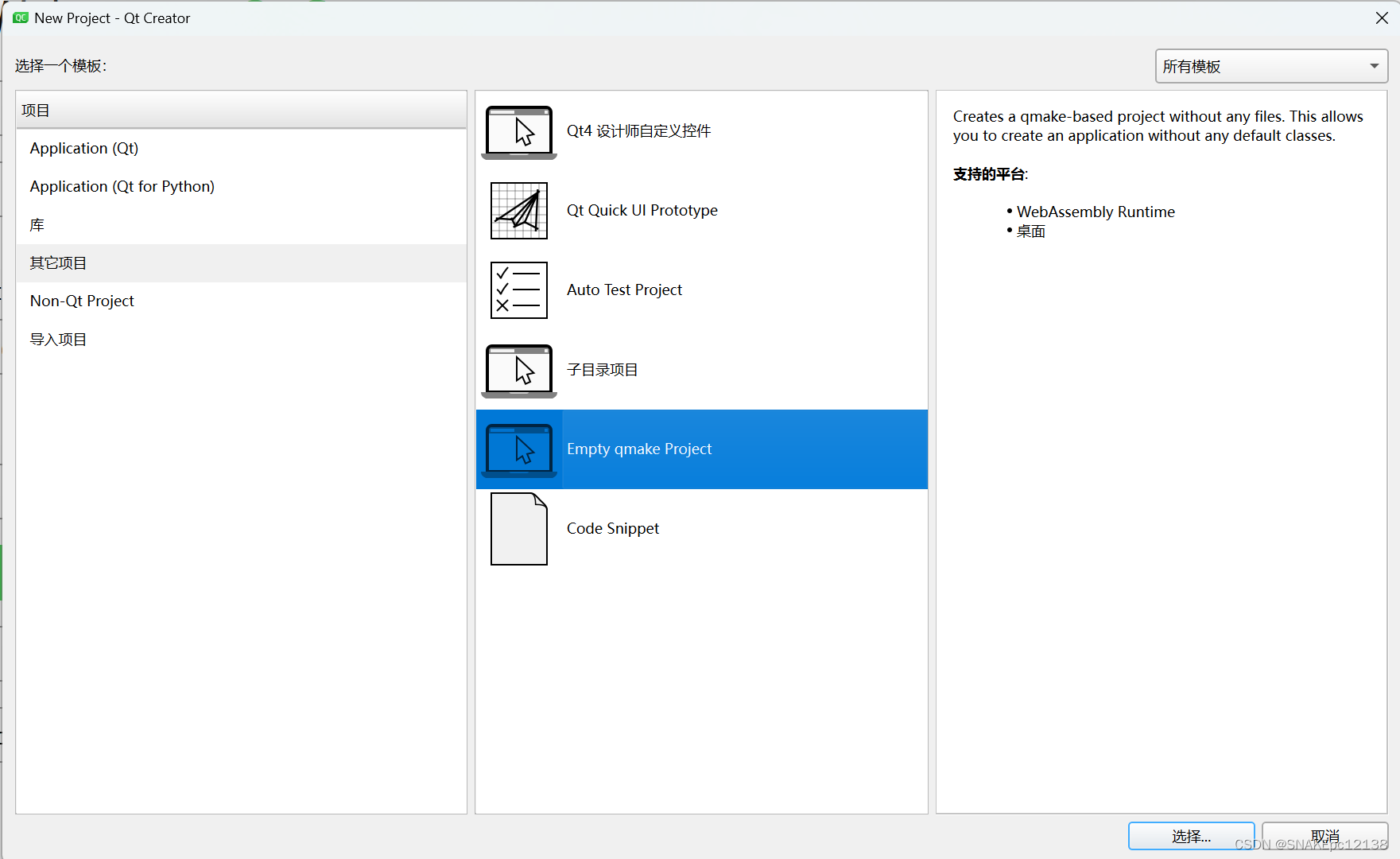Select Application (Qt for Python) category
This screenshot has width=1400, height=859.
(x=241, y=187)
